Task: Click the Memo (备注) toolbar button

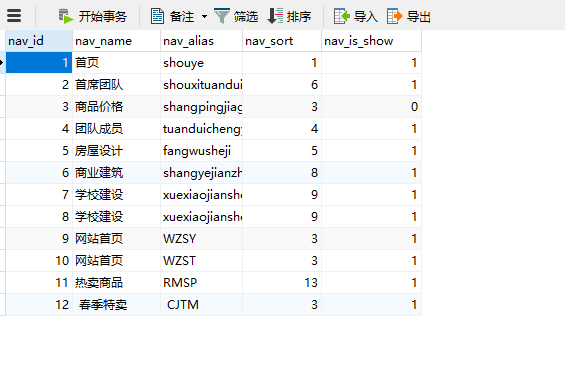Action: point(172,17)
